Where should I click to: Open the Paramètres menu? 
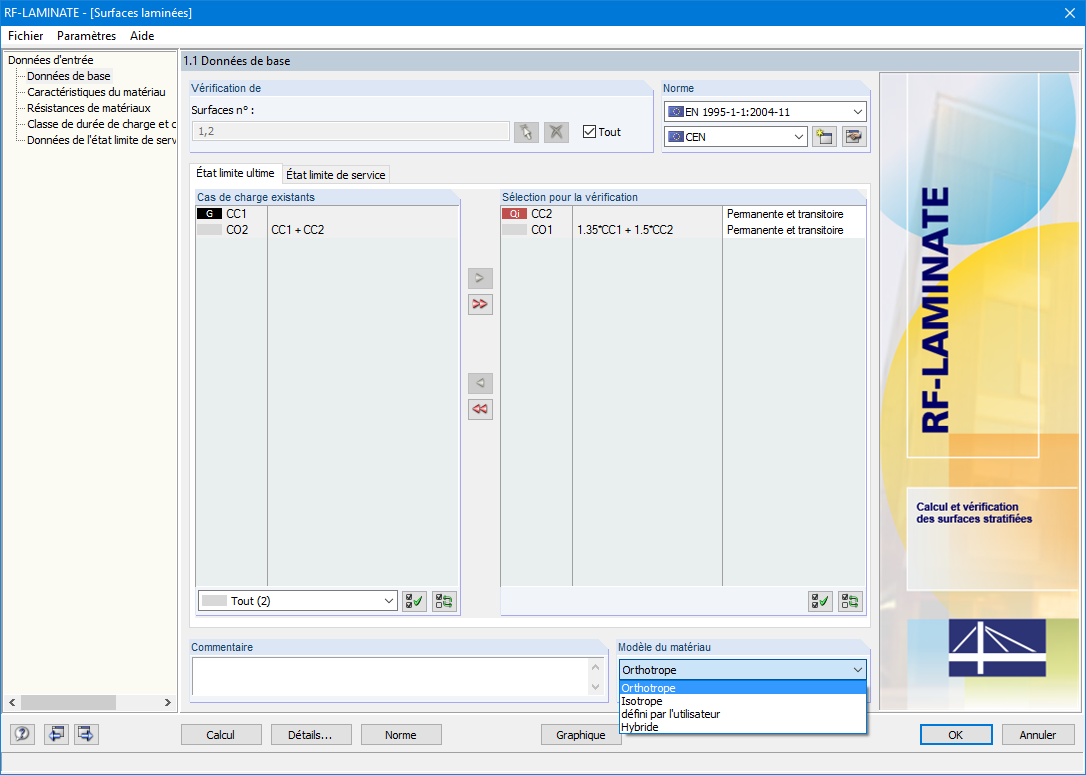pyautogui.click(x=87, y=36)
